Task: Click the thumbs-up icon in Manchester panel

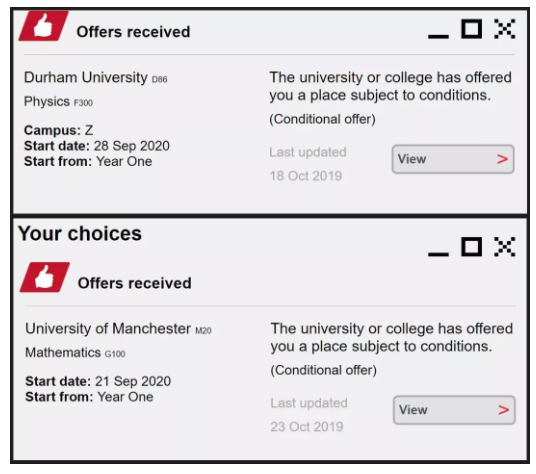Action: [45, 277]
